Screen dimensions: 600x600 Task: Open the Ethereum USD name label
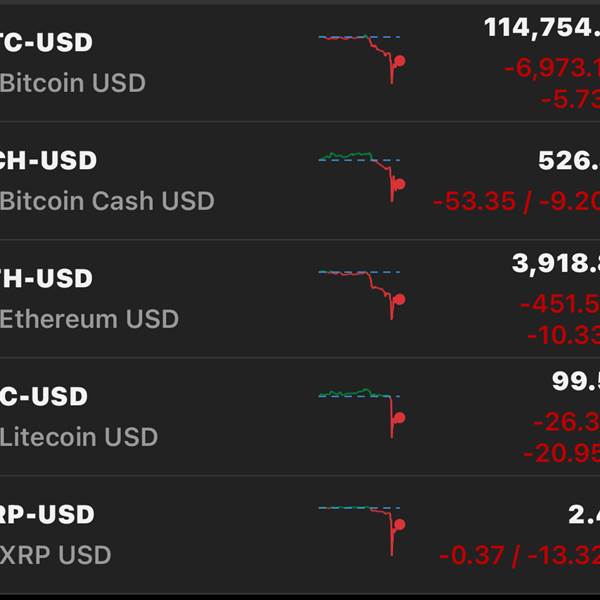click(89, 319)
